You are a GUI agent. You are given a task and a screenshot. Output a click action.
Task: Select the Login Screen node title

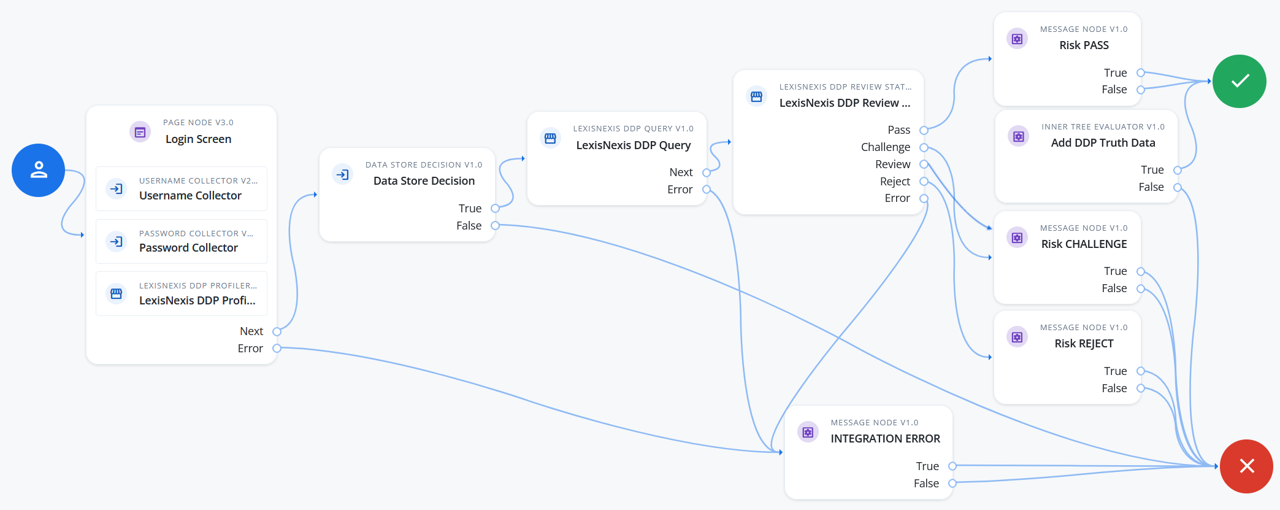(x=198, y=139)
